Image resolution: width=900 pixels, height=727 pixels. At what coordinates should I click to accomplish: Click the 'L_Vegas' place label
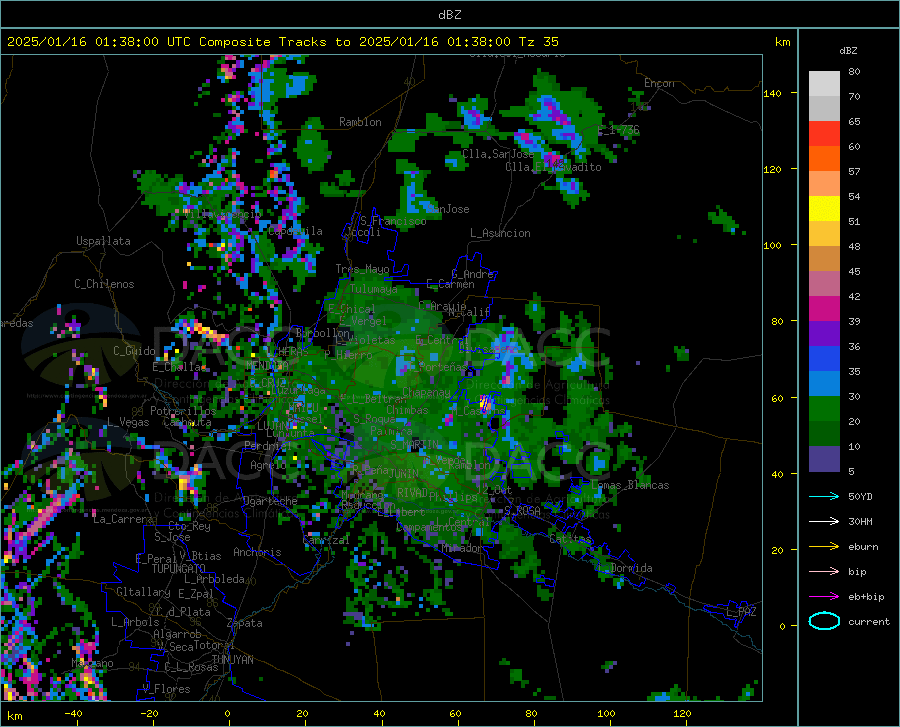(x=128, y=422)
